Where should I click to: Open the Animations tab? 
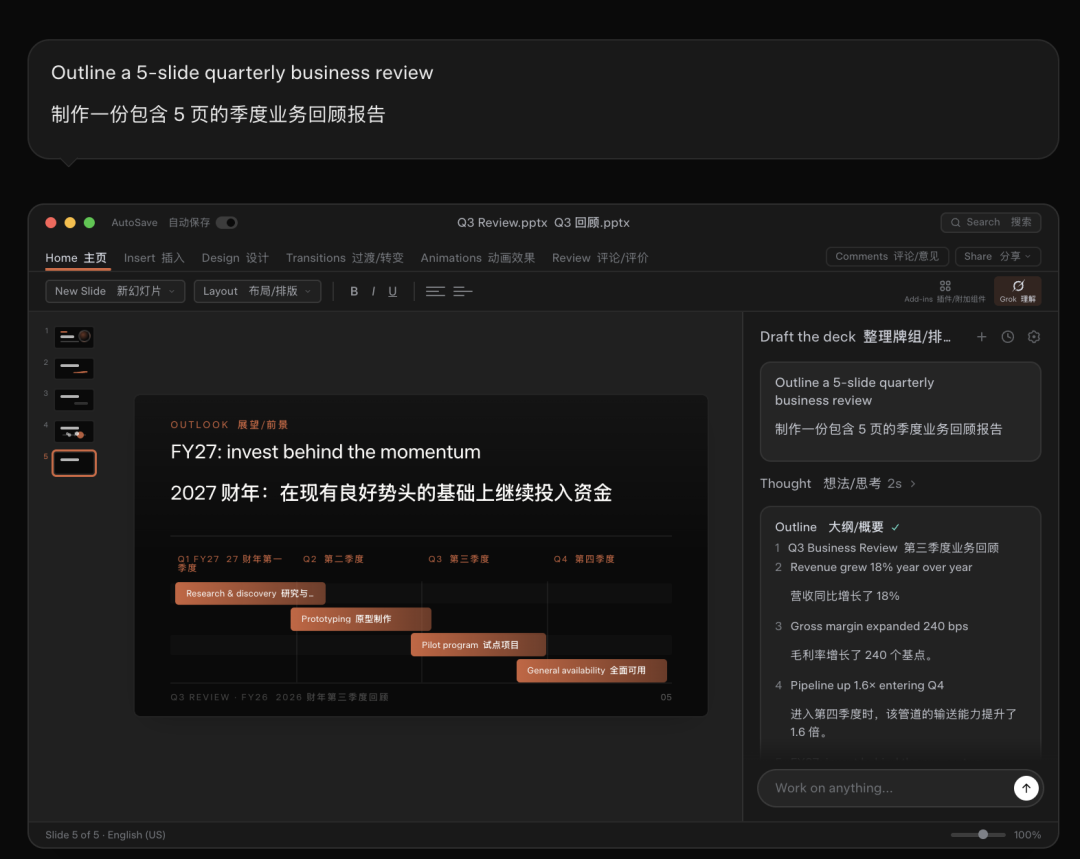tap(477, 258)
